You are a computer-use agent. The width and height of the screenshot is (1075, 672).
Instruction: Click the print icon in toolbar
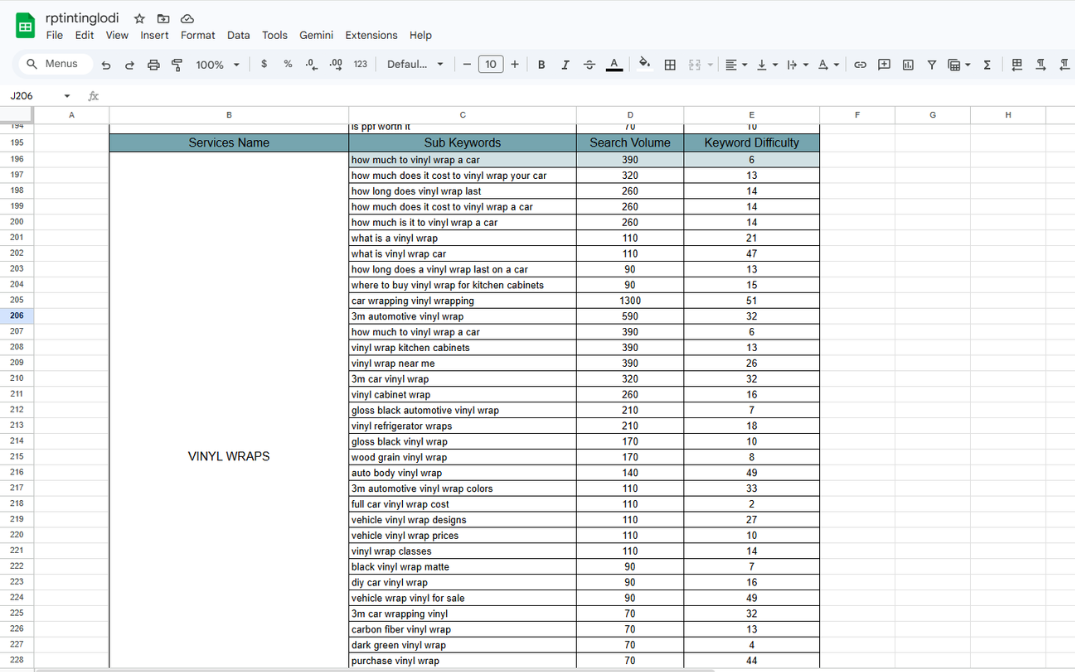pyautogui.click(x=153, y=65)
